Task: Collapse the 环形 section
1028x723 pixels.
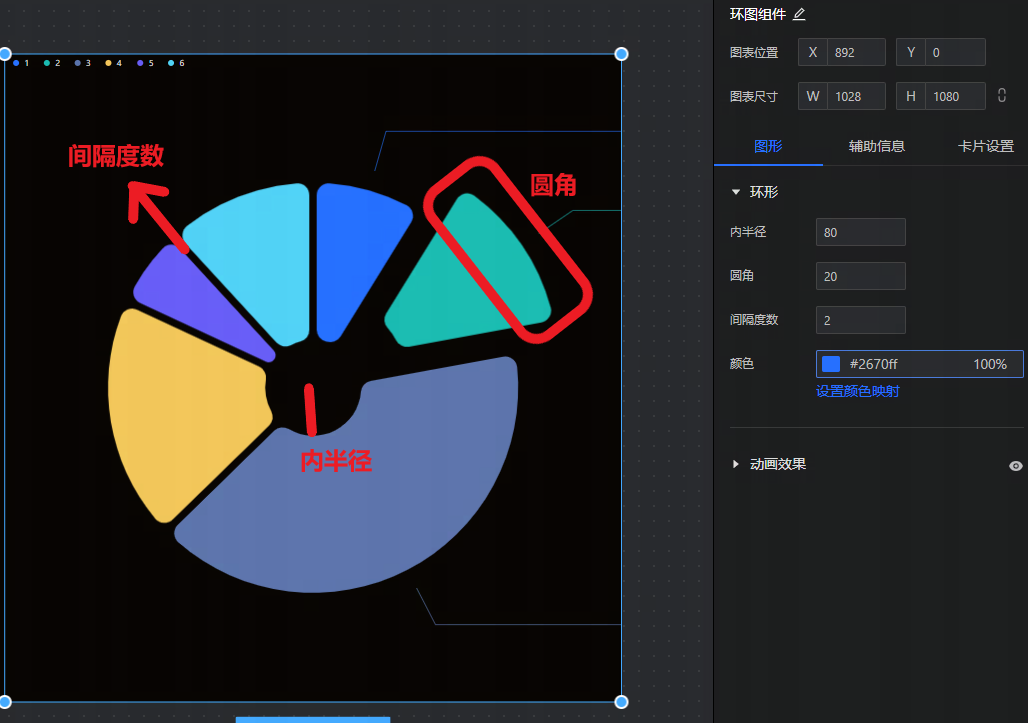Action: 737,192
